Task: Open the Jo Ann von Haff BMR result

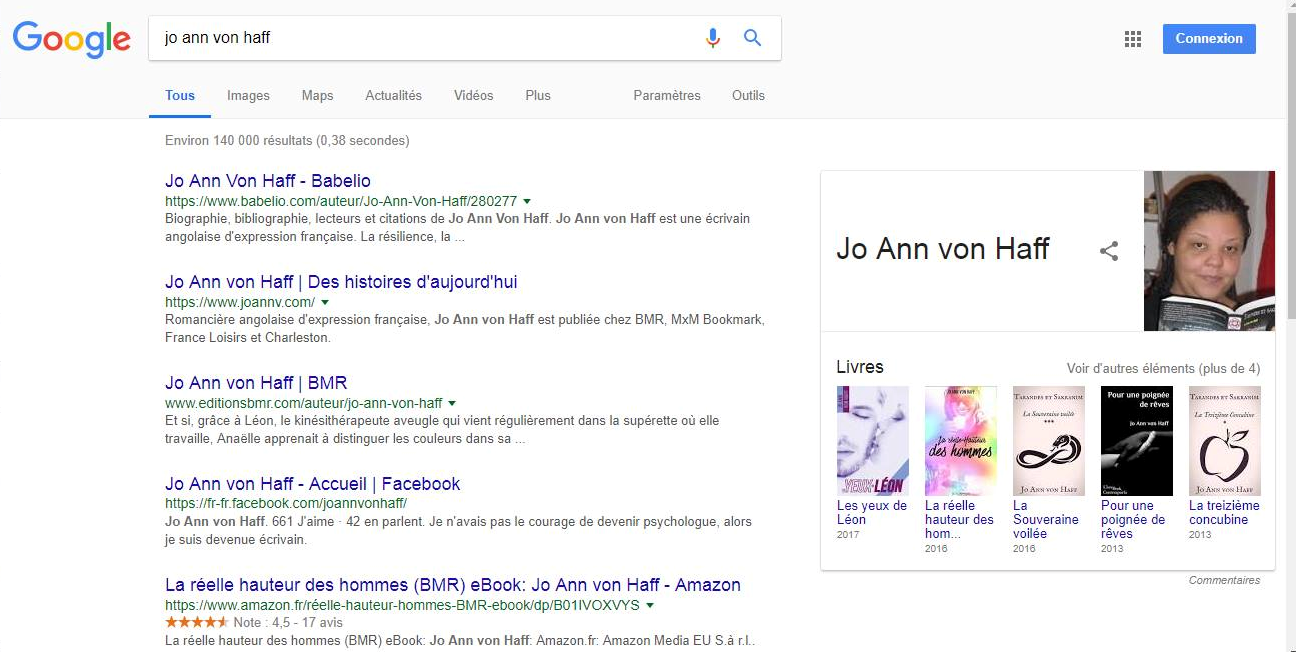Action: [x=256, y=383]
